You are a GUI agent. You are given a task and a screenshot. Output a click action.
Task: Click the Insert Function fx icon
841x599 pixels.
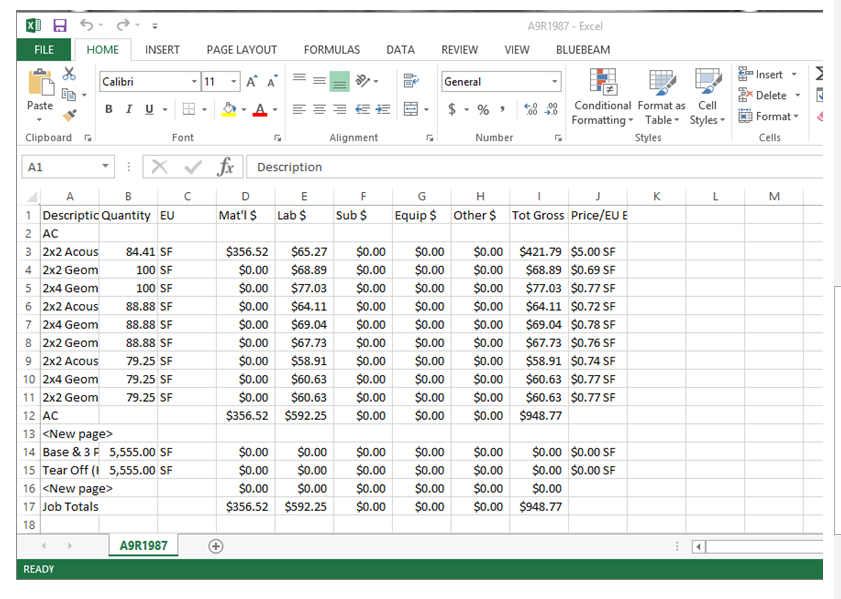tap(226, 167)
